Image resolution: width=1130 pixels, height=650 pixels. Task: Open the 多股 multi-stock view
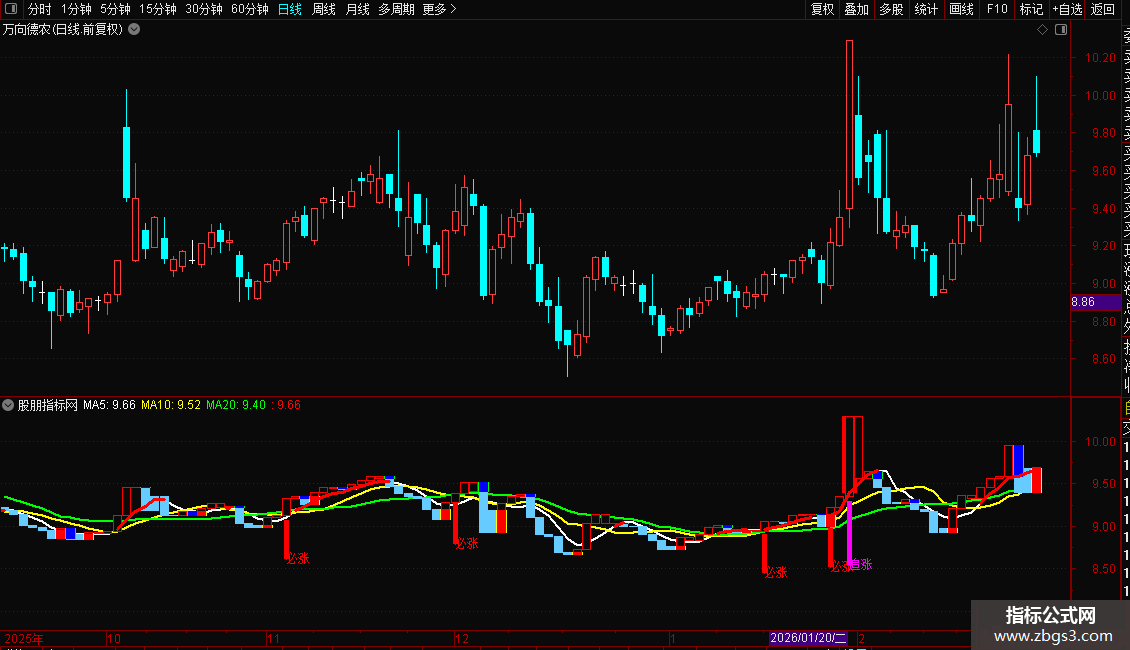click(x=891, y=9)
